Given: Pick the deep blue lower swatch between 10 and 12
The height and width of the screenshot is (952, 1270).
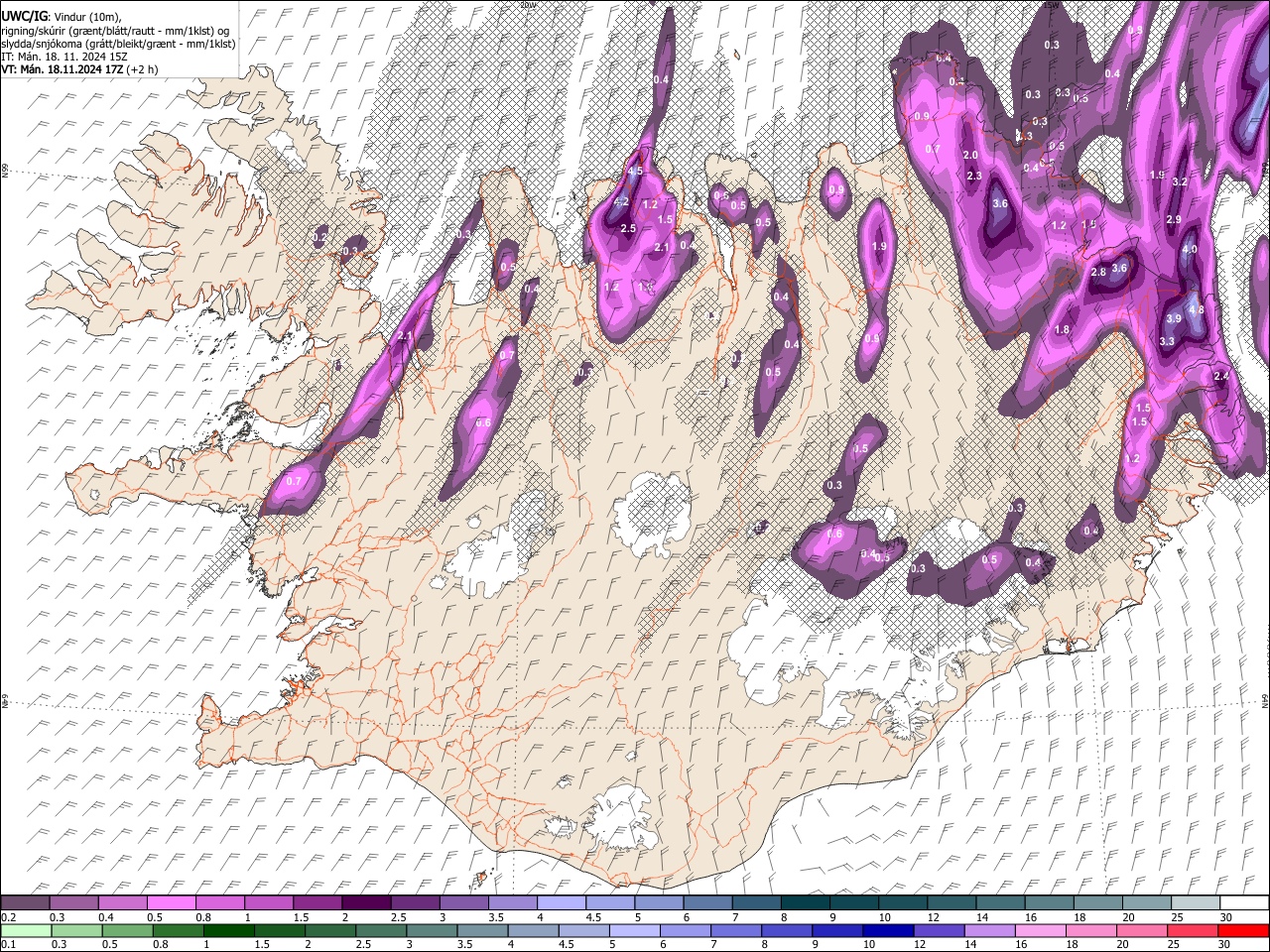Looking at the screenshot, I should [x=889, y=930].
